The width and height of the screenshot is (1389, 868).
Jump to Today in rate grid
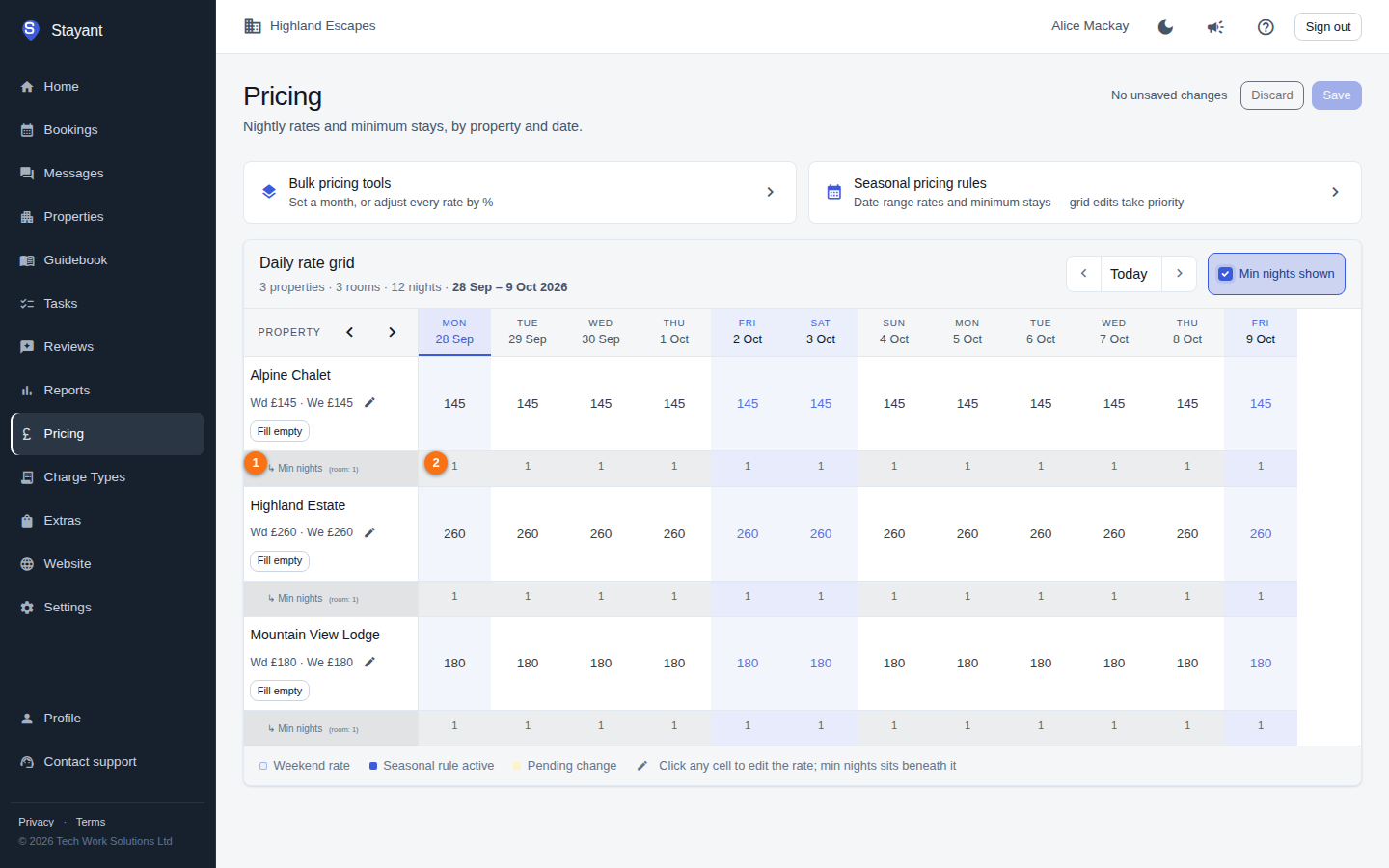click(x=1129, y=274)
